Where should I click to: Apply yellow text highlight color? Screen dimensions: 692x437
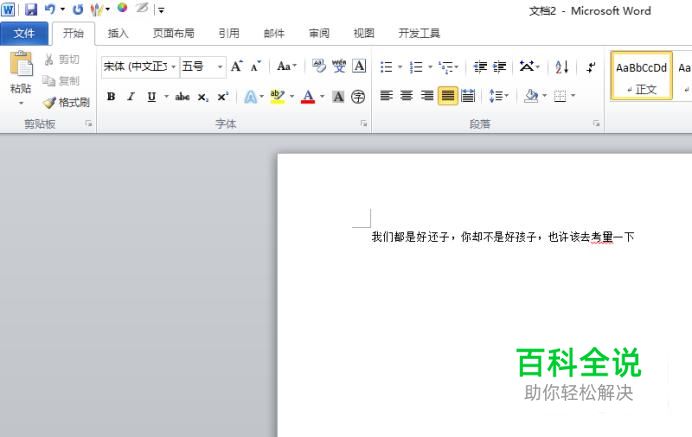278,96
